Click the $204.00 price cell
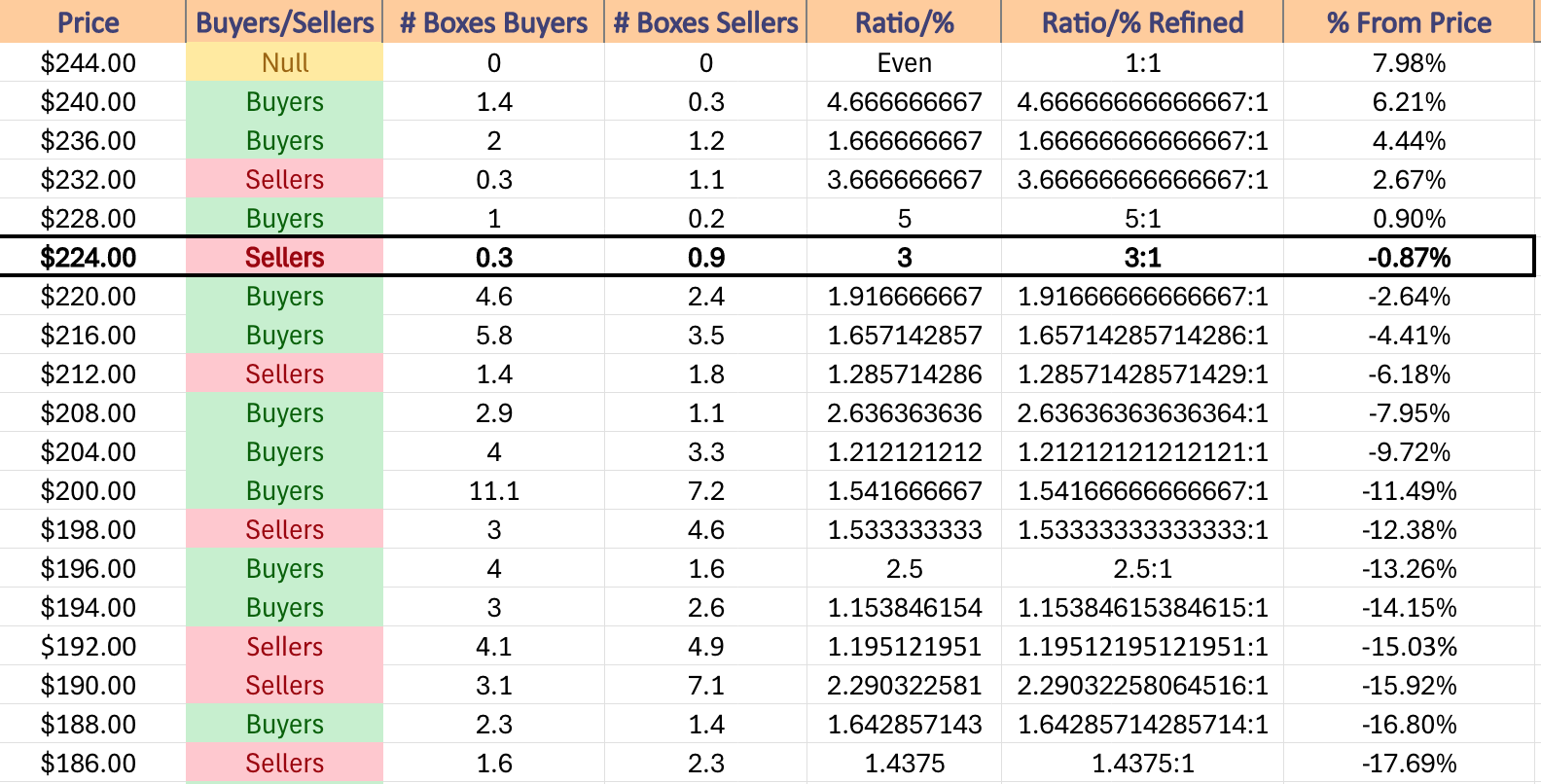This screenshot has height=784, width=1541. point(92,452)
